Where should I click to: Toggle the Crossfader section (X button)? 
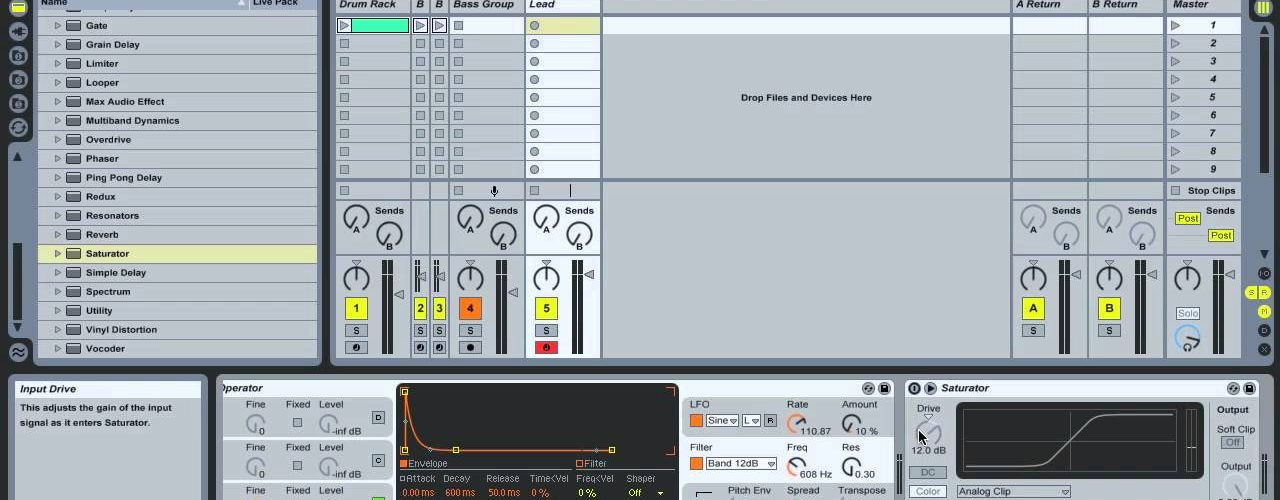coord(1264,349)
